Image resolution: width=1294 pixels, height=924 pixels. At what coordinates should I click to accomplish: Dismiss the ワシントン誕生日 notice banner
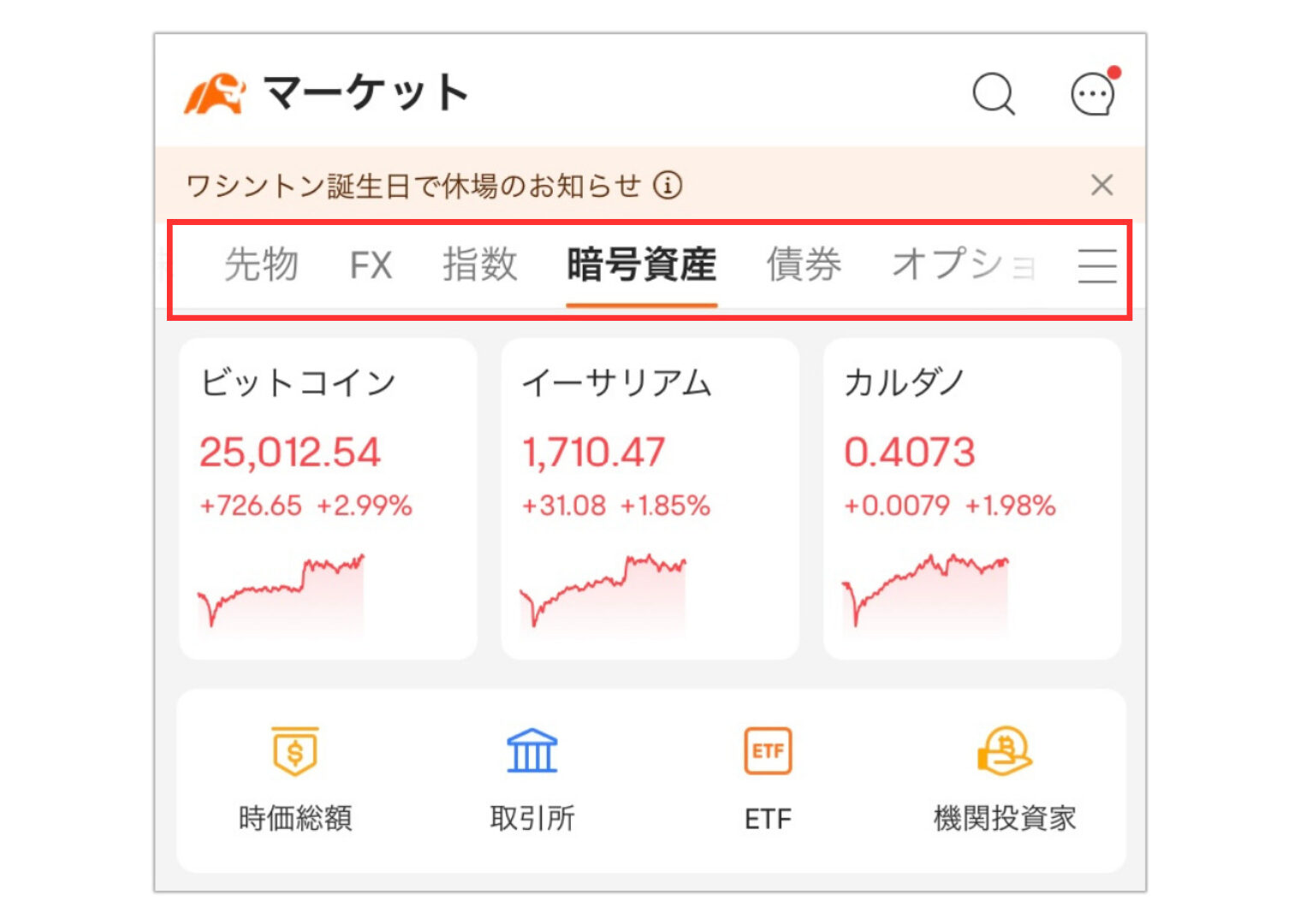tap(1101, 185)
